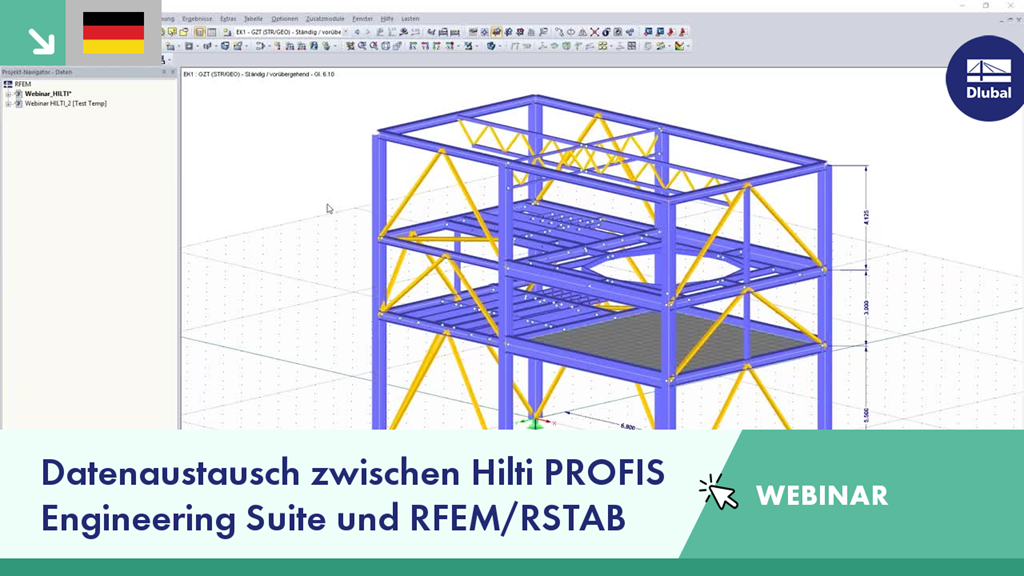Open dropdown arrow beside four-circles icon

coord(611,46)
